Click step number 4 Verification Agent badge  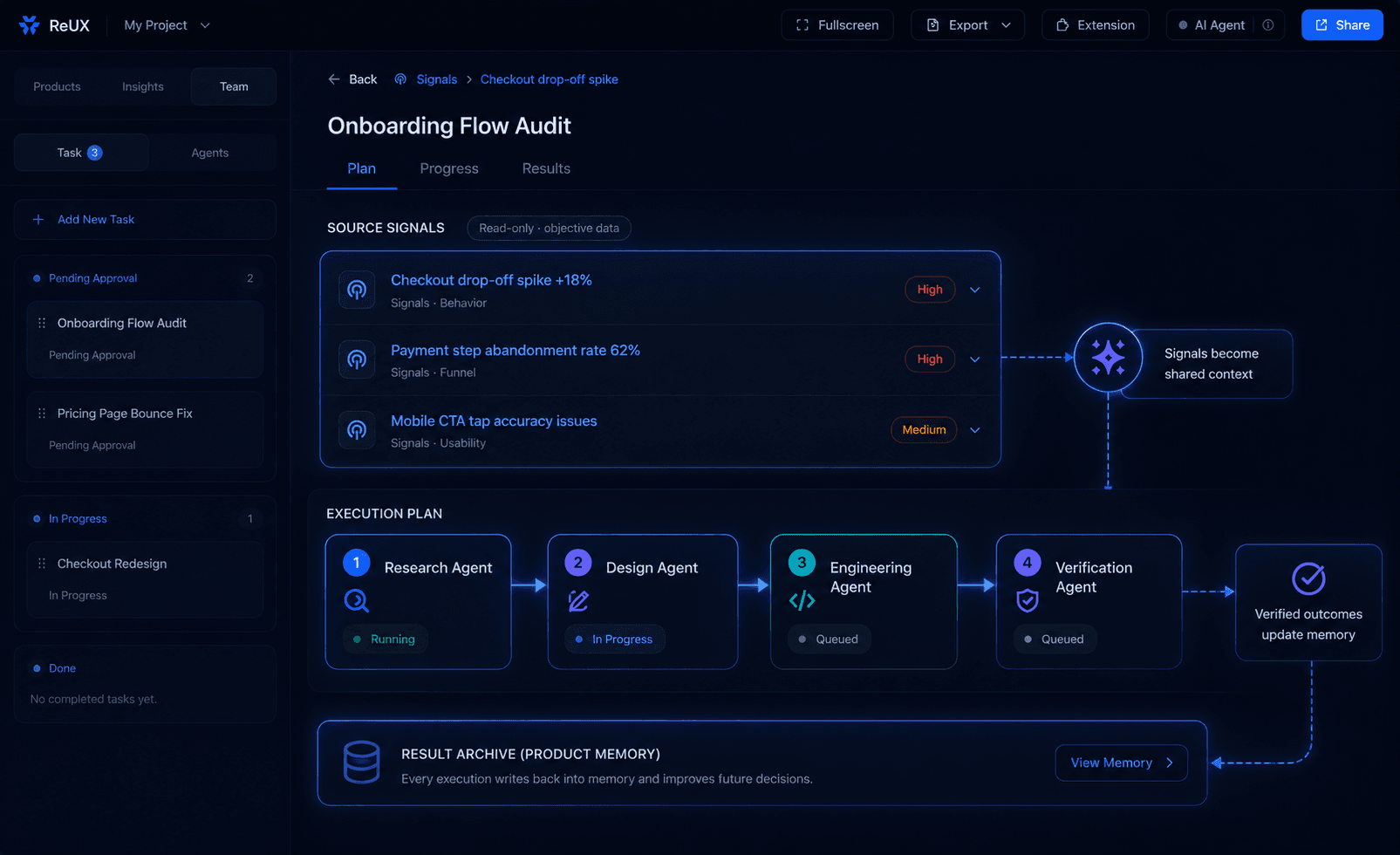tap(1027, 563)
